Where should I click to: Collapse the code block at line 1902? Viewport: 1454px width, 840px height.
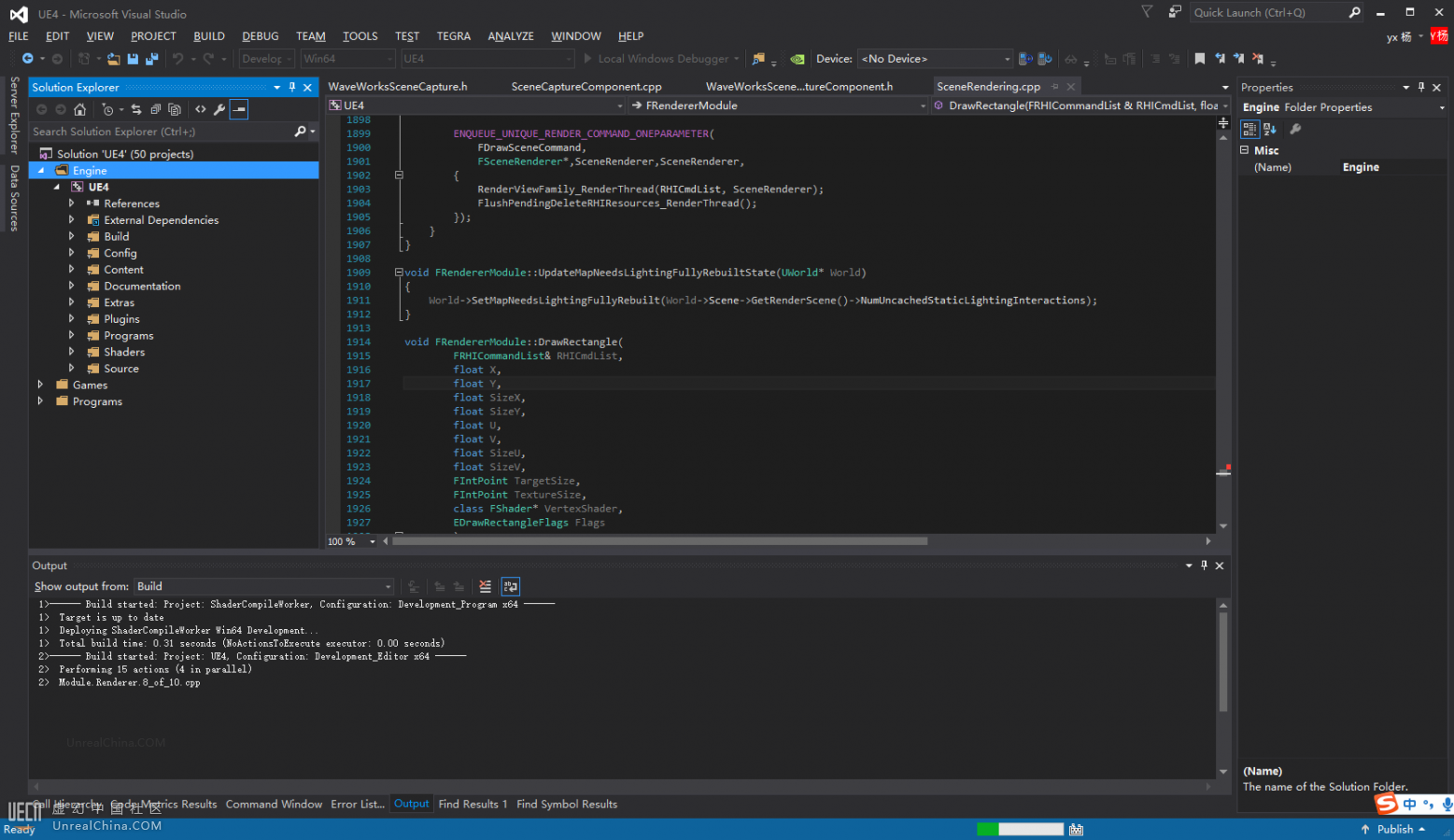(399, 175)
